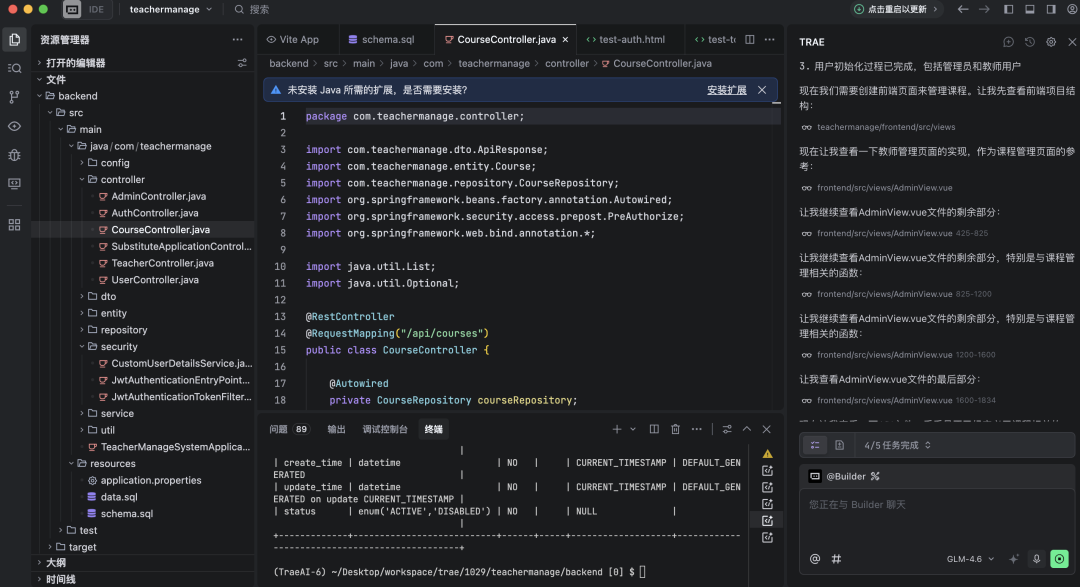Maximize the terminal panel with up chevron
This screenshot has width=1080, height=587.
pyautogui.click(x=747, y=429)
